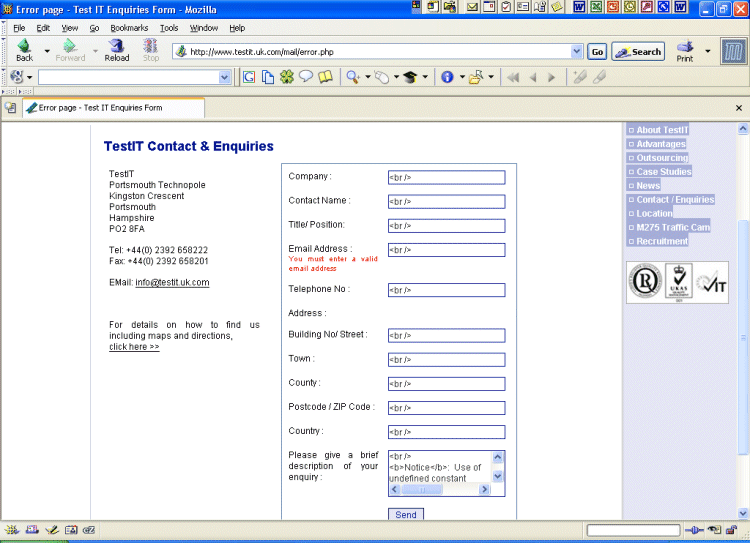The image size is (750, 543).
Task: Open the Bookmarks menu
Action: pyautogui.click(x=129, y=28)
